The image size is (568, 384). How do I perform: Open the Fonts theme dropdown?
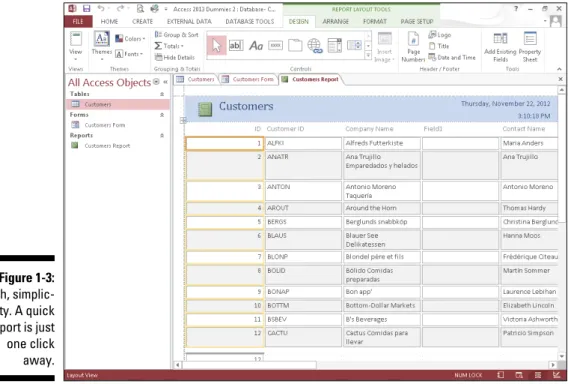coord(129,54)
